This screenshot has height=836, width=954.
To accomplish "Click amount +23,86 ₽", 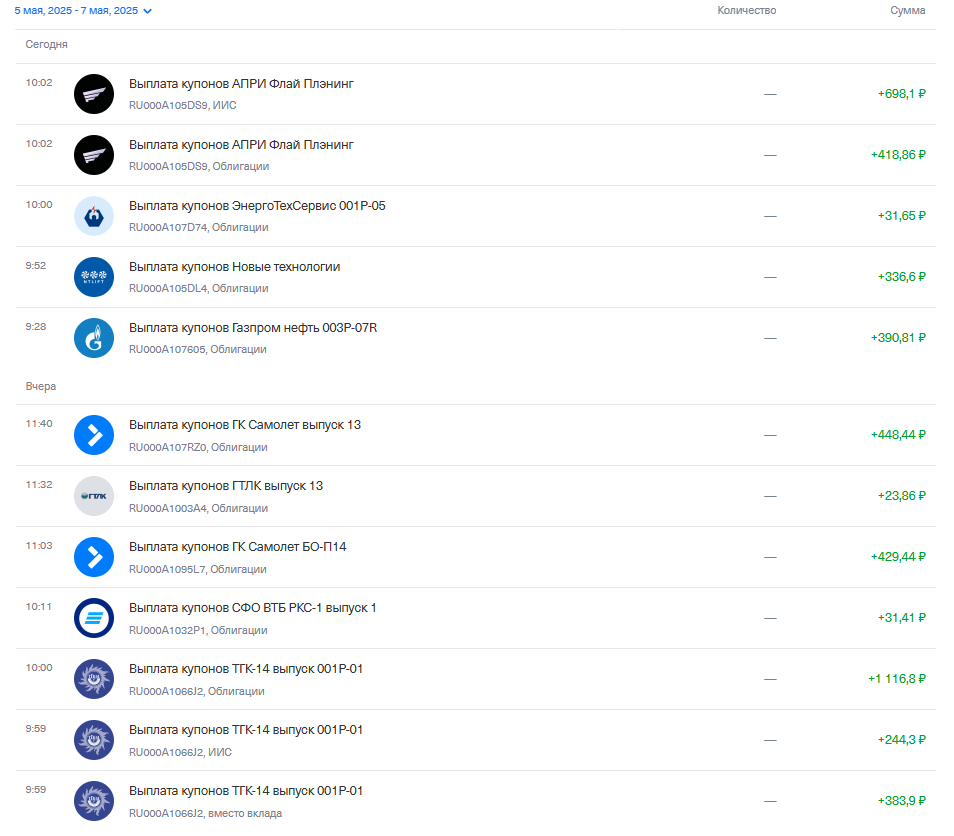I will (x=901, y=495).
